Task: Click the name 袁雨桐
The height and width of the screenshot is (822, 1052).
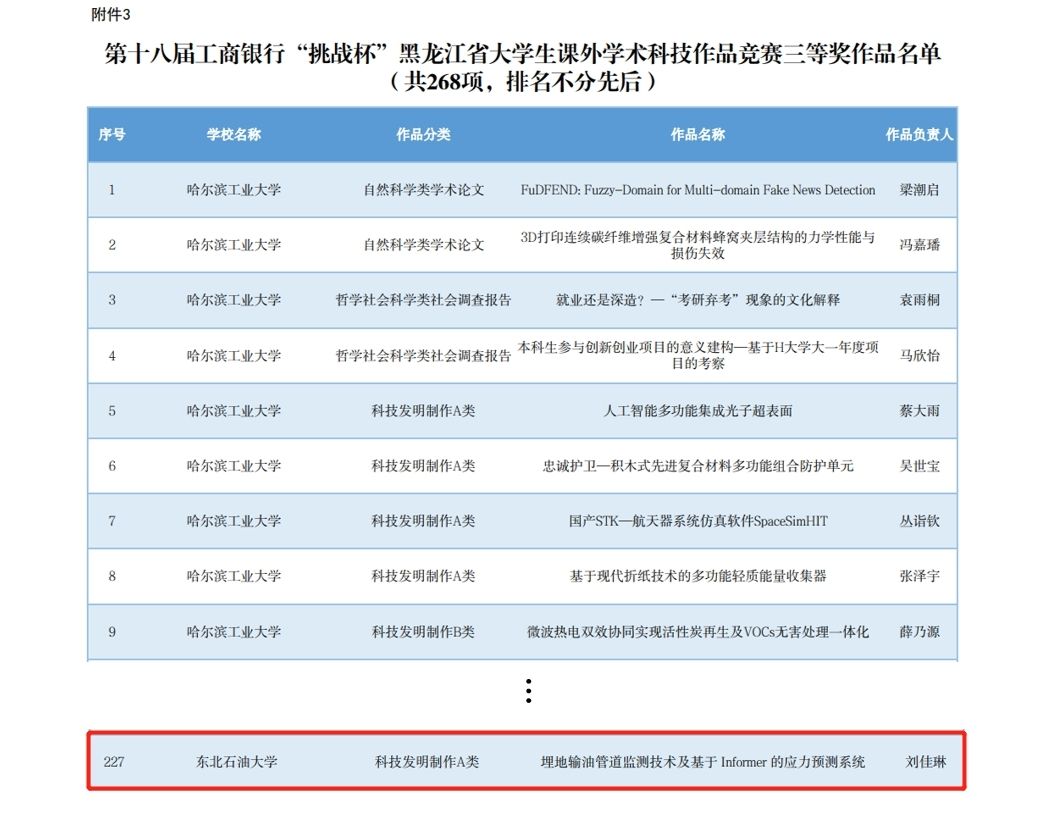Action: (x=919, y=300)
